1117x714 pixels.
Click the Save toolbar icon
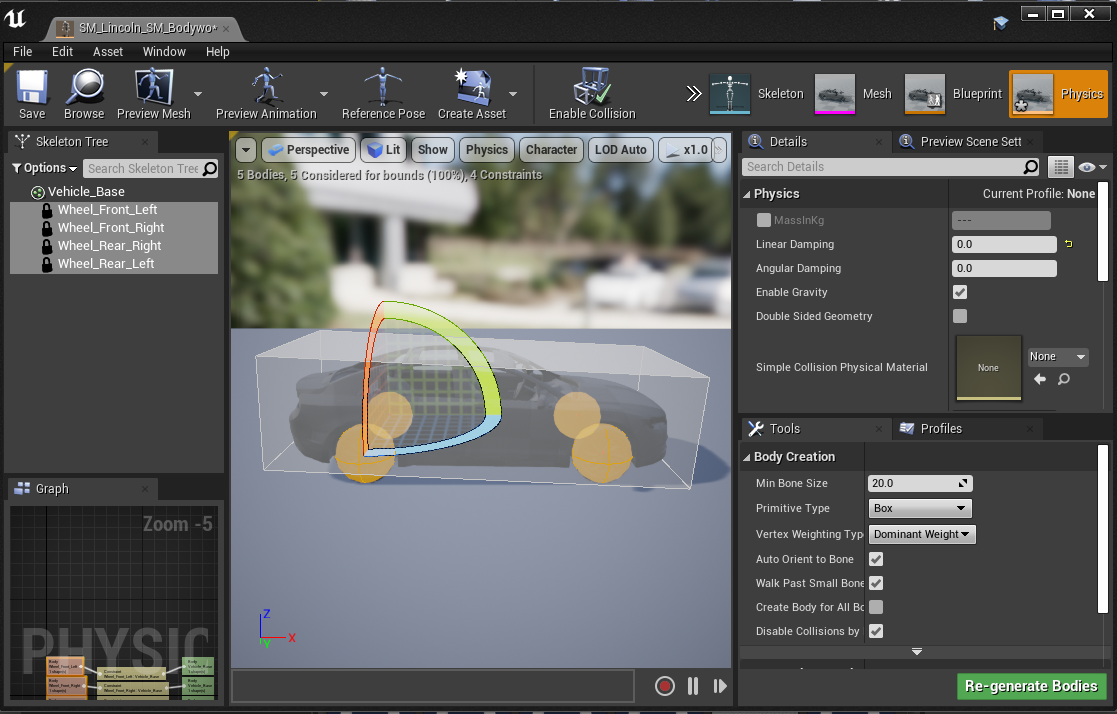[32, 88]
